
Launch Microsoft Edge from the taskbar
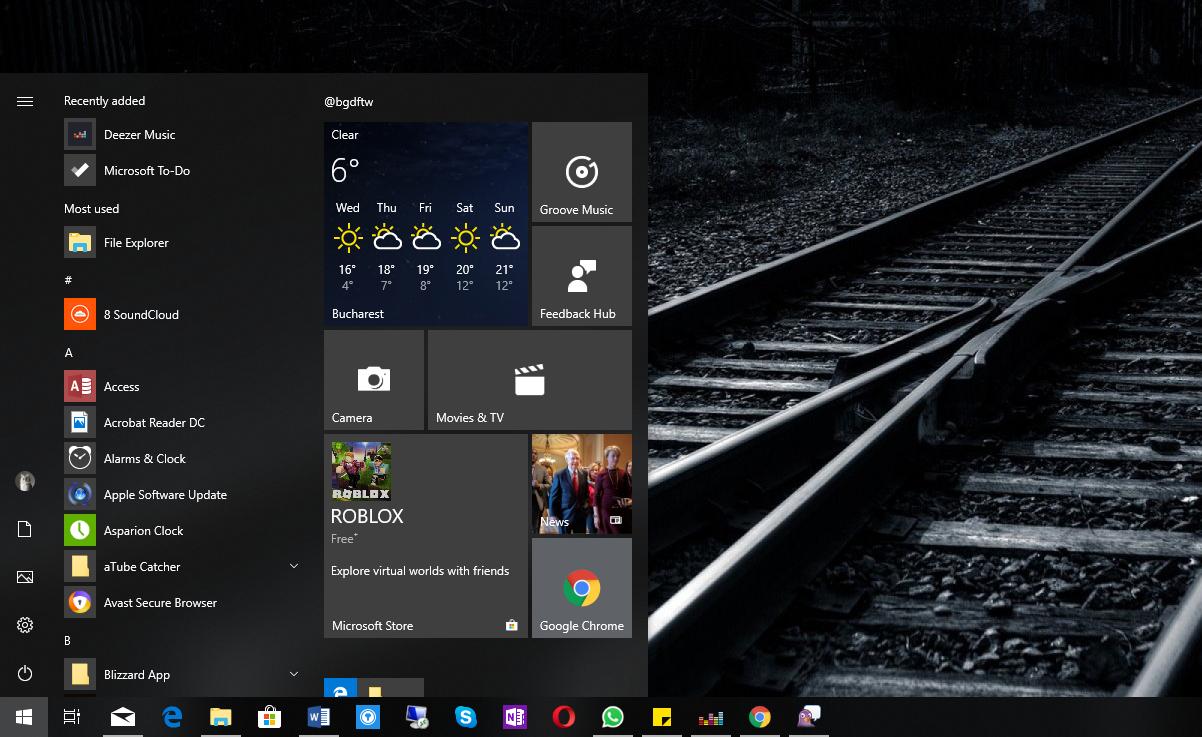(x=172, y=717)
